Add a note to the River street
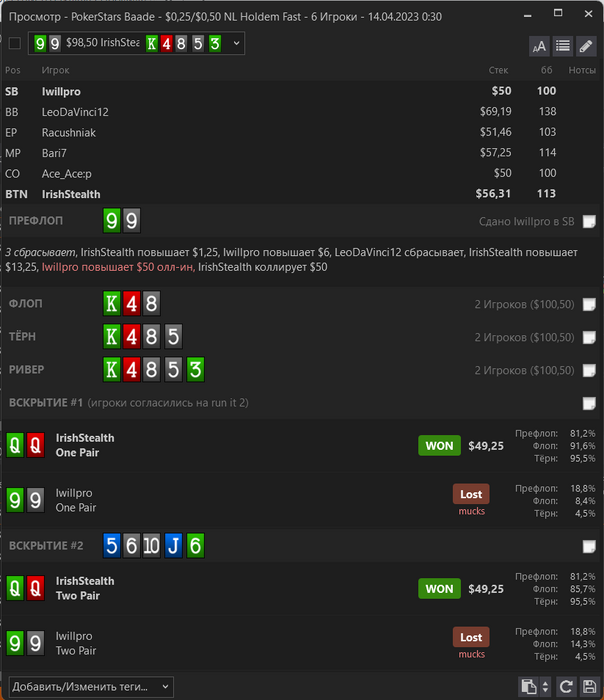Screen dimensions: 604x700 [589, 371]
